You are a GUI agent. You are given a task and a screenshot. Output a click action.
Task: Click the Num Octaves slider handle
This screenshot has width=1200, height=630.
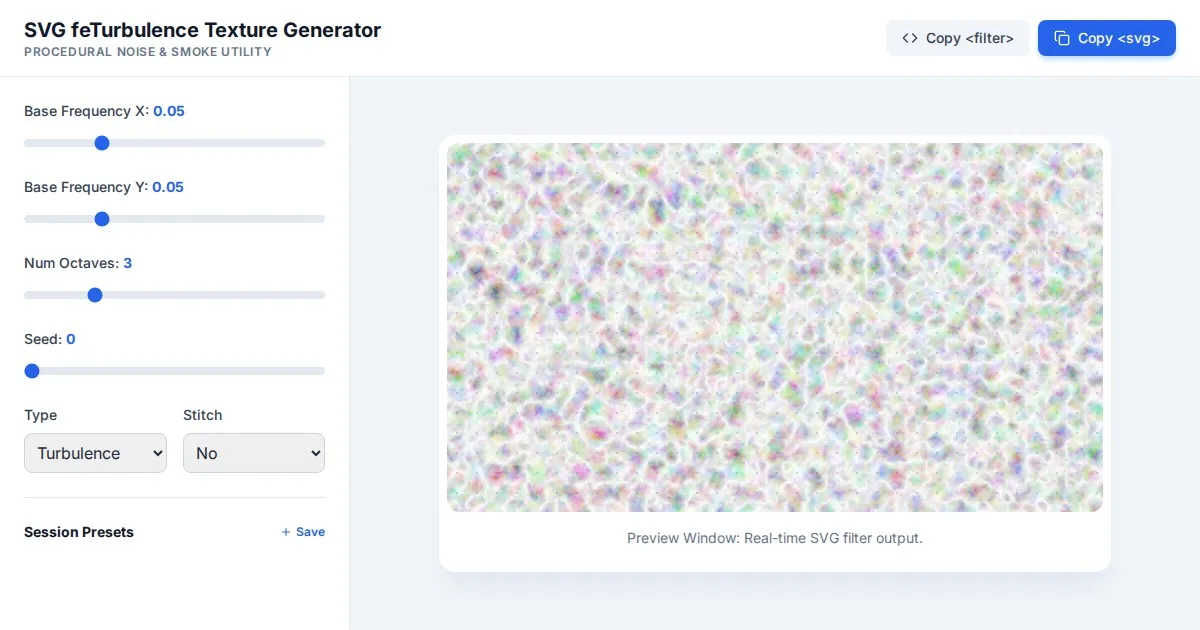point(95,295)
